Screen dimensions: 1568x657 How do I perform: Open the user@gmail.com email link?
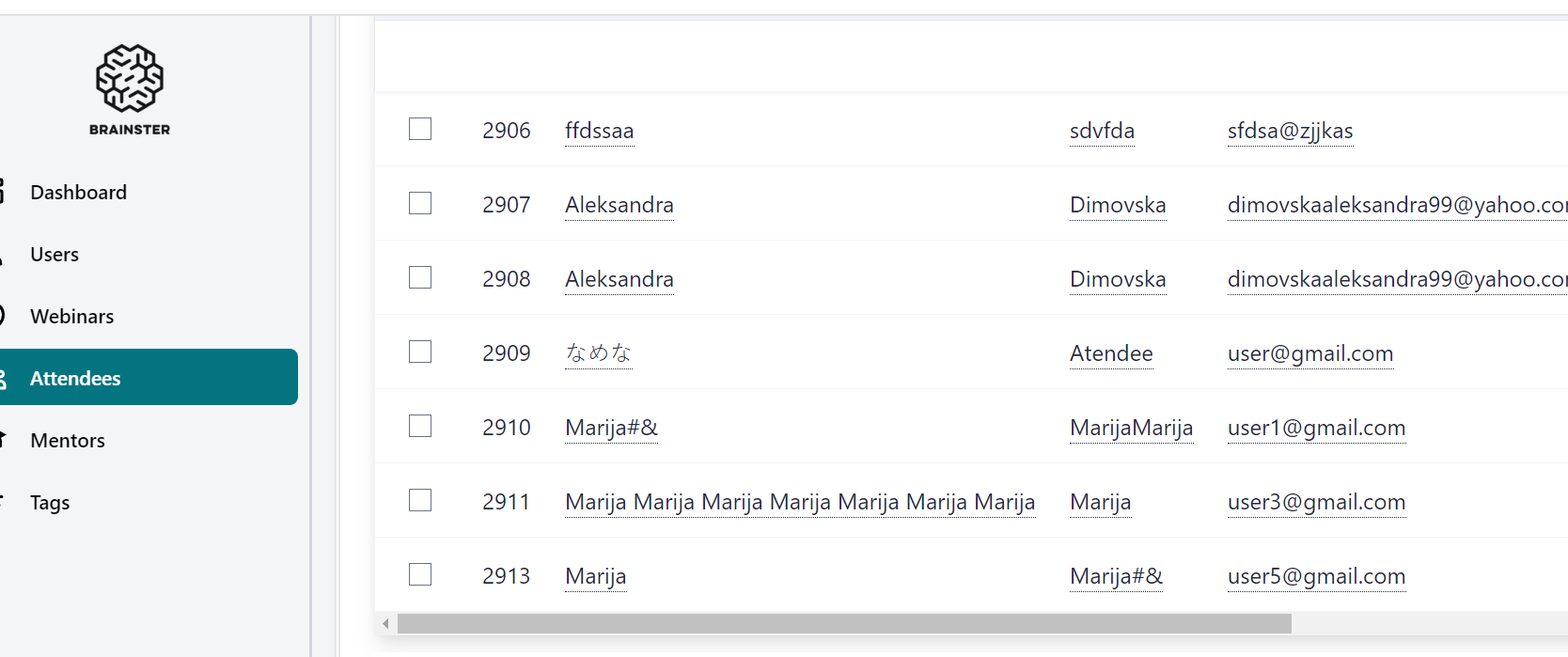1310,353
